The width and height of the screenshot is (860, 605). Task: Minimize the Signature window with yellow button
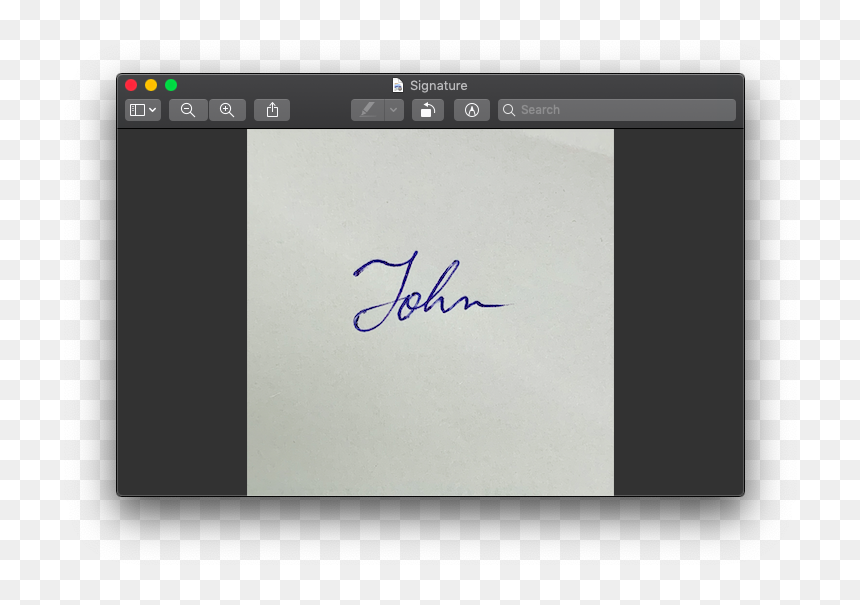point(151,85)
